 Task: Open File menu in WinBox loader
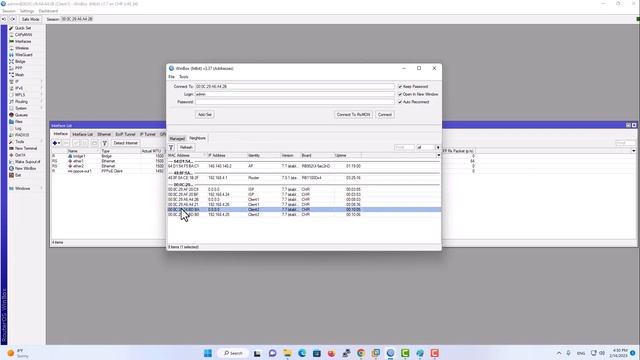tap(171, 77)
